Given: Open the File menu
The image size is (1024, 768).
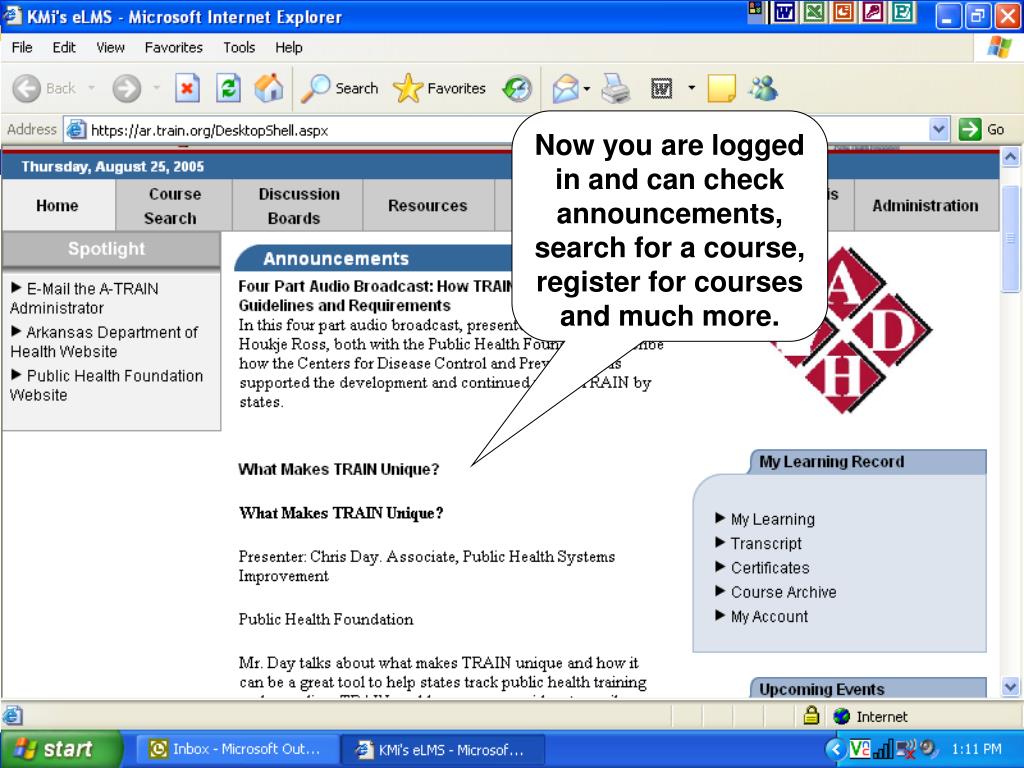Looking at the screenshot, I should (x=22, y=48).
